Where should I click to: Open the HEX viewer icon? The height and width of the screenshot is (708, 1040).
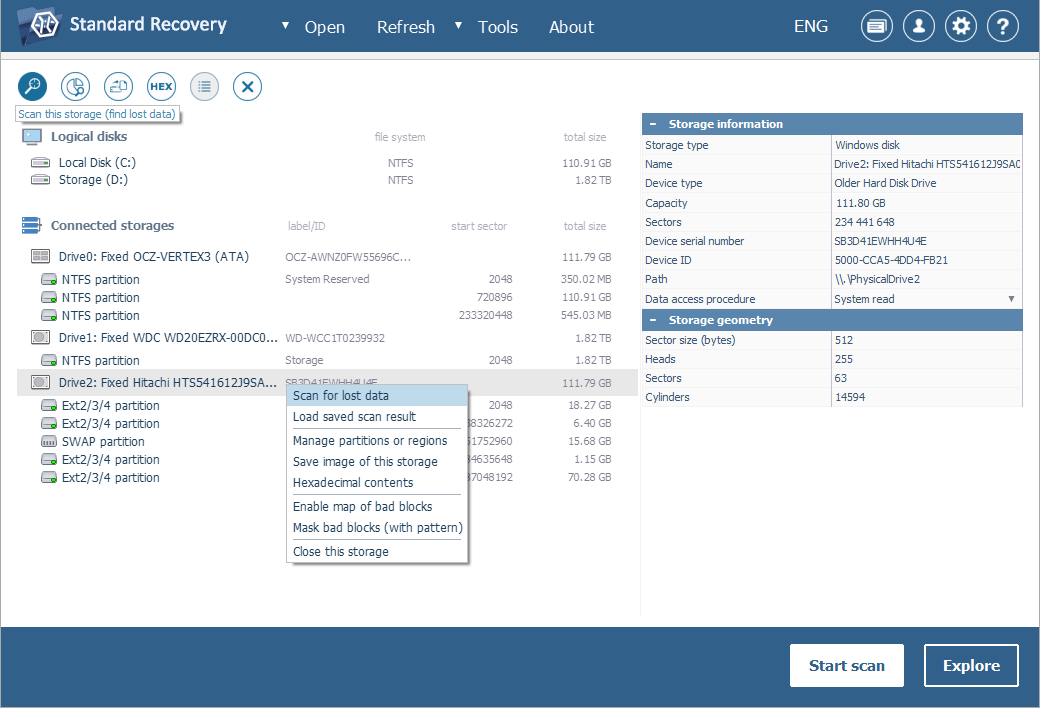coord(161,87)
